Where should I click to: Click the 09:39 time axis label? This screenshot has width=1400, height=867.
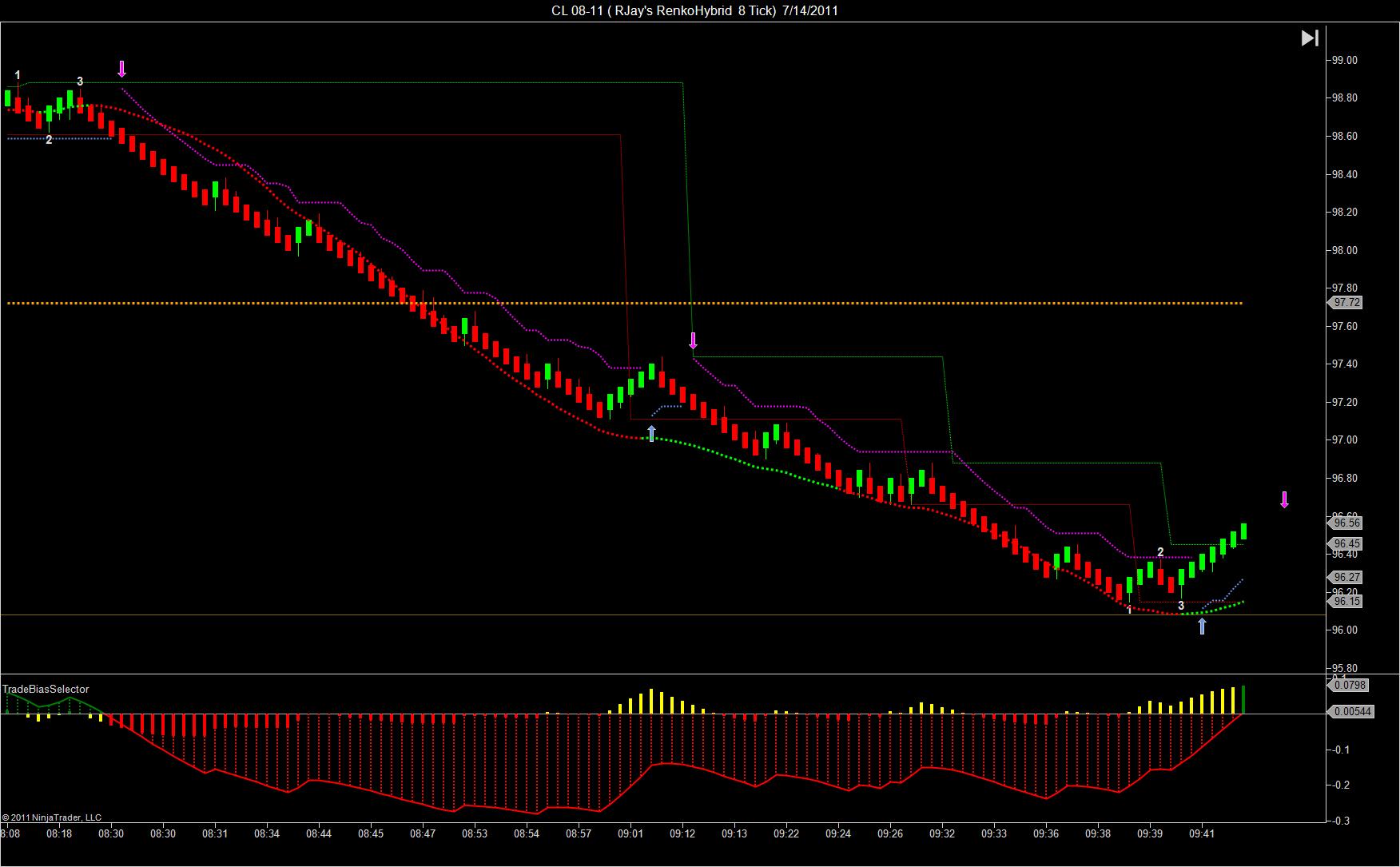1150,834
